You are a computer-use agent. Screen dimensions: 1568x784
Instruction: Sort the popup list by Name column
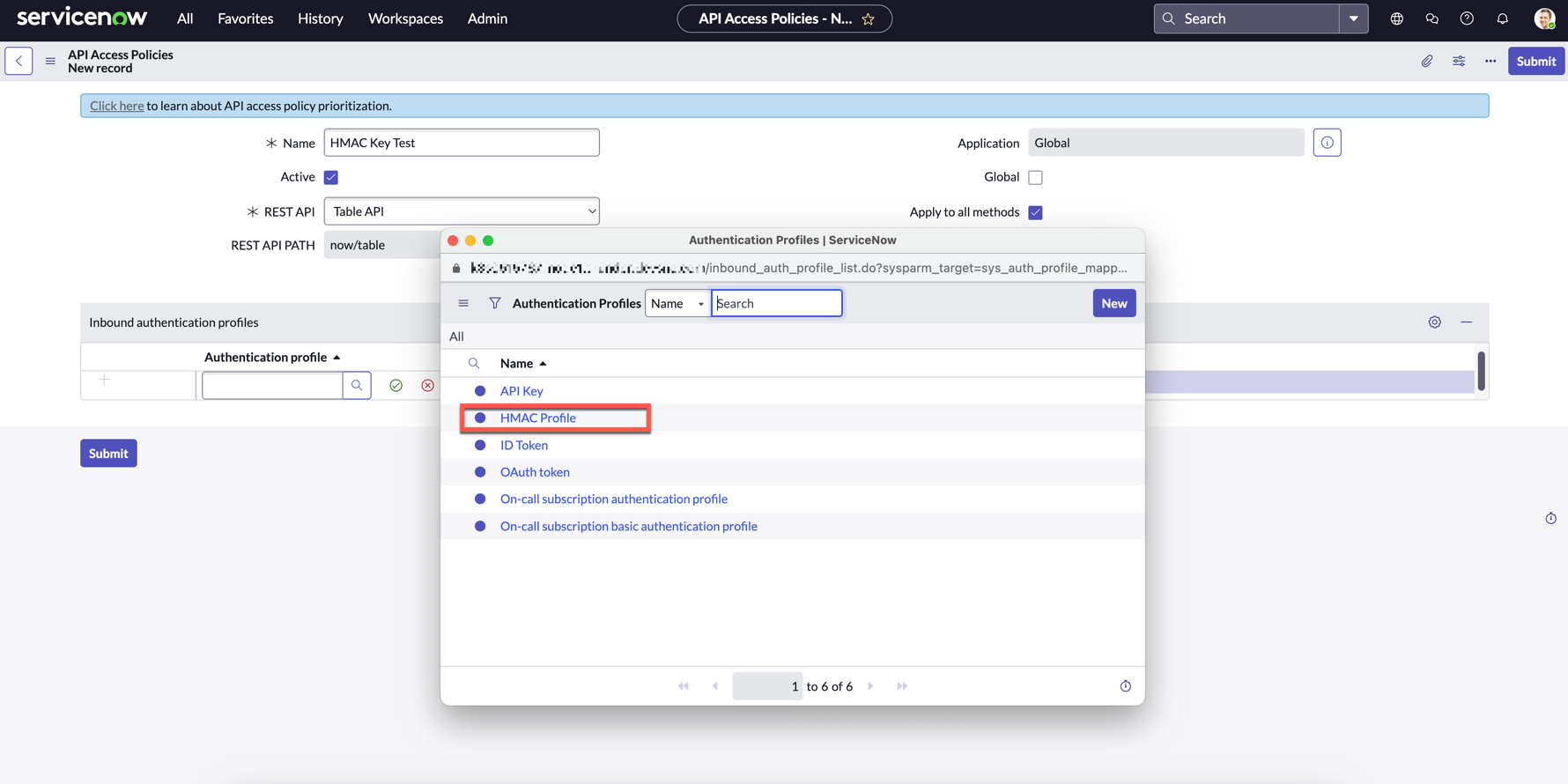point(523,363)
